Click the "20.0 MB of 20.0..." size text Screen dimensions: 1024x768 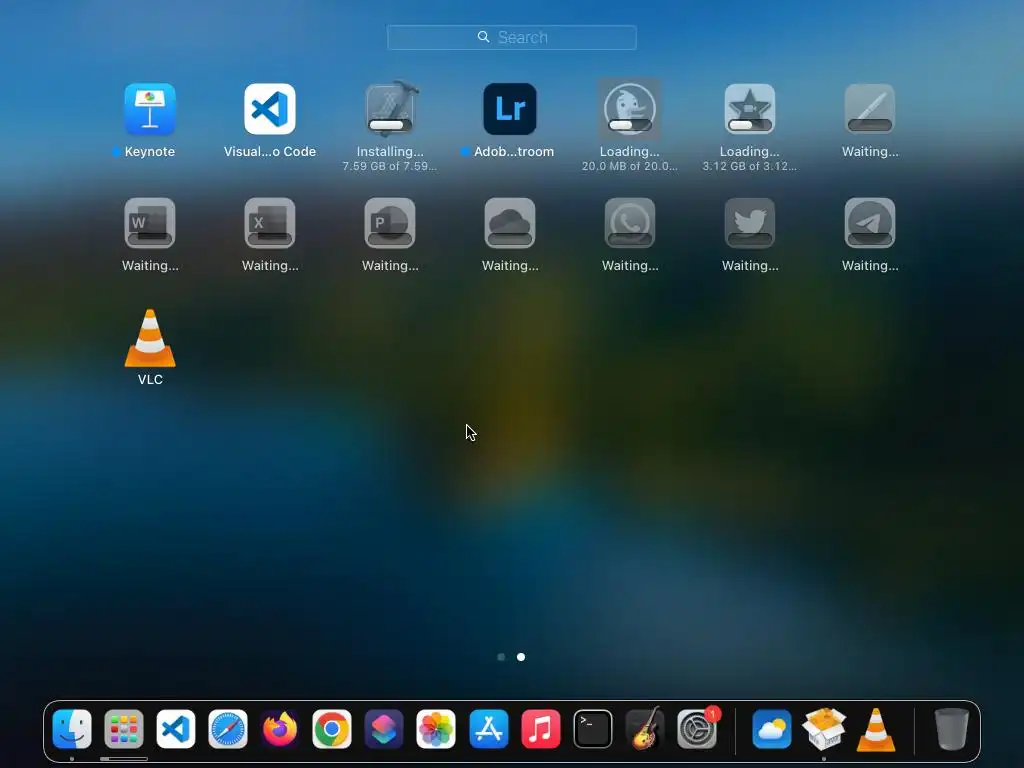click(630, 167)
